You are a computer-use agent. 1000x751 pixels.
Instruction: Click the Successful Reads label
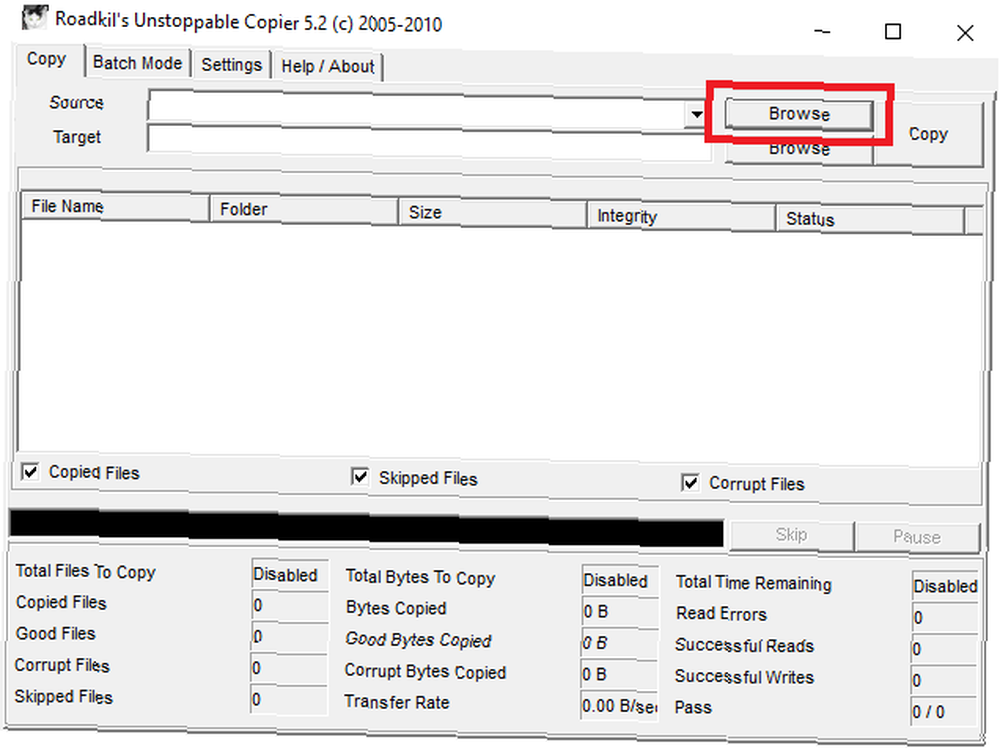coord(744,645)
